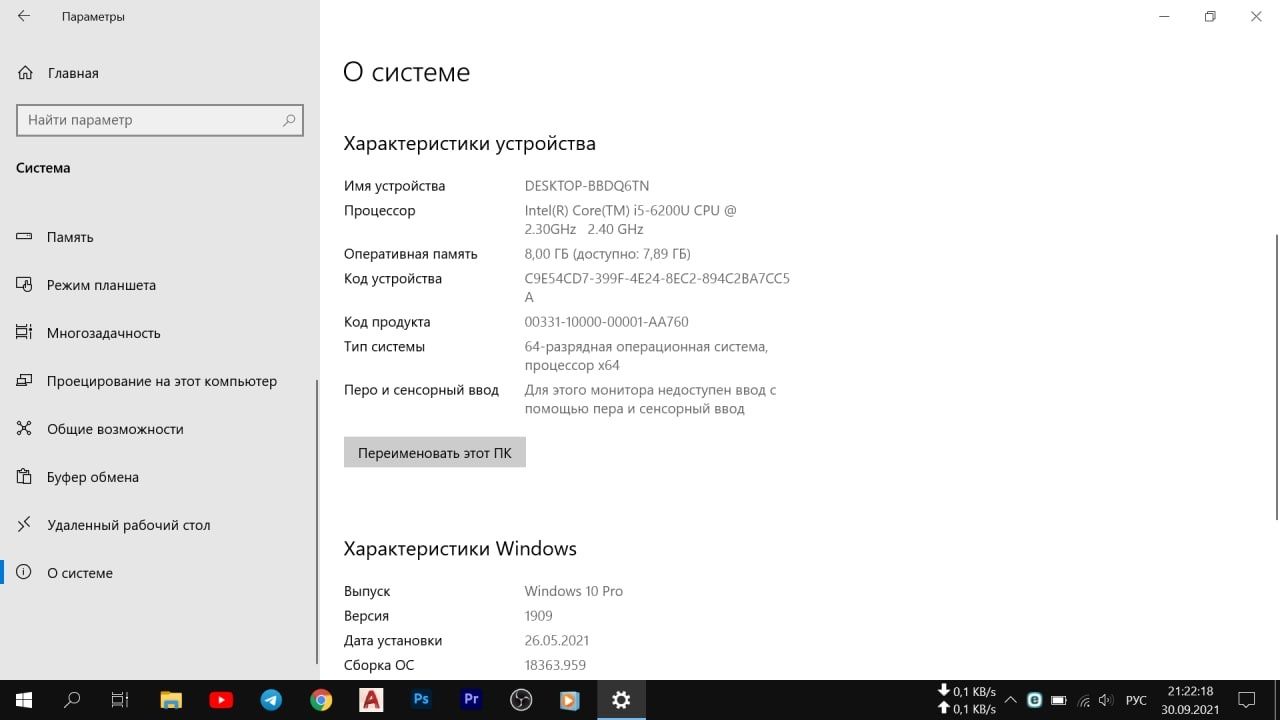Click the network speed KB/s meter
Image resolution: width=1280 pixels, height=720 pixels.
click(966, 700)
